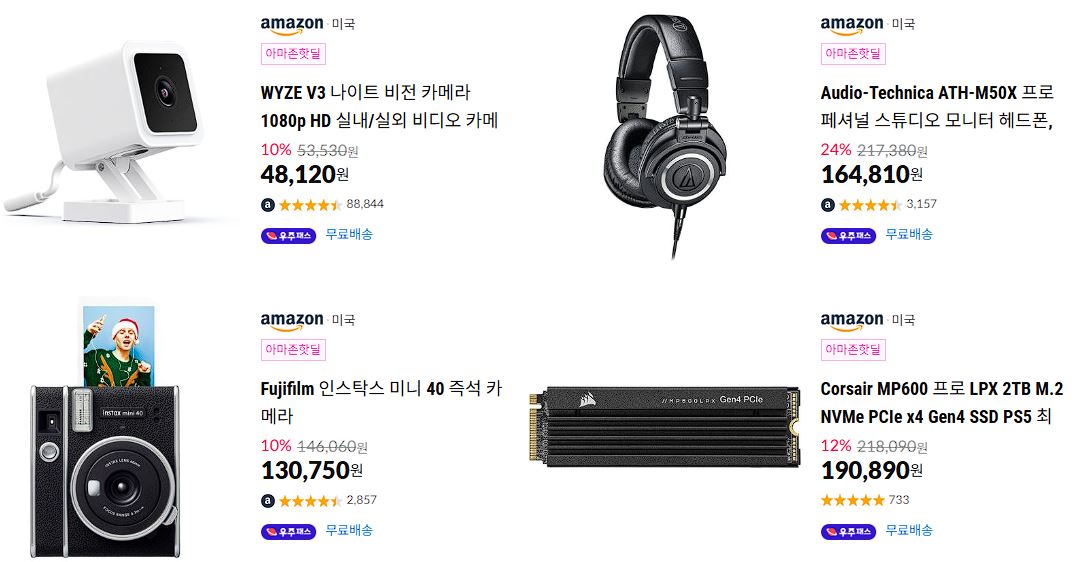The width and height of the screenshot is (1078, 562).
Task: Click the 우주패스 badge under the Audio-Technica headphones
Action: point(848,236)
